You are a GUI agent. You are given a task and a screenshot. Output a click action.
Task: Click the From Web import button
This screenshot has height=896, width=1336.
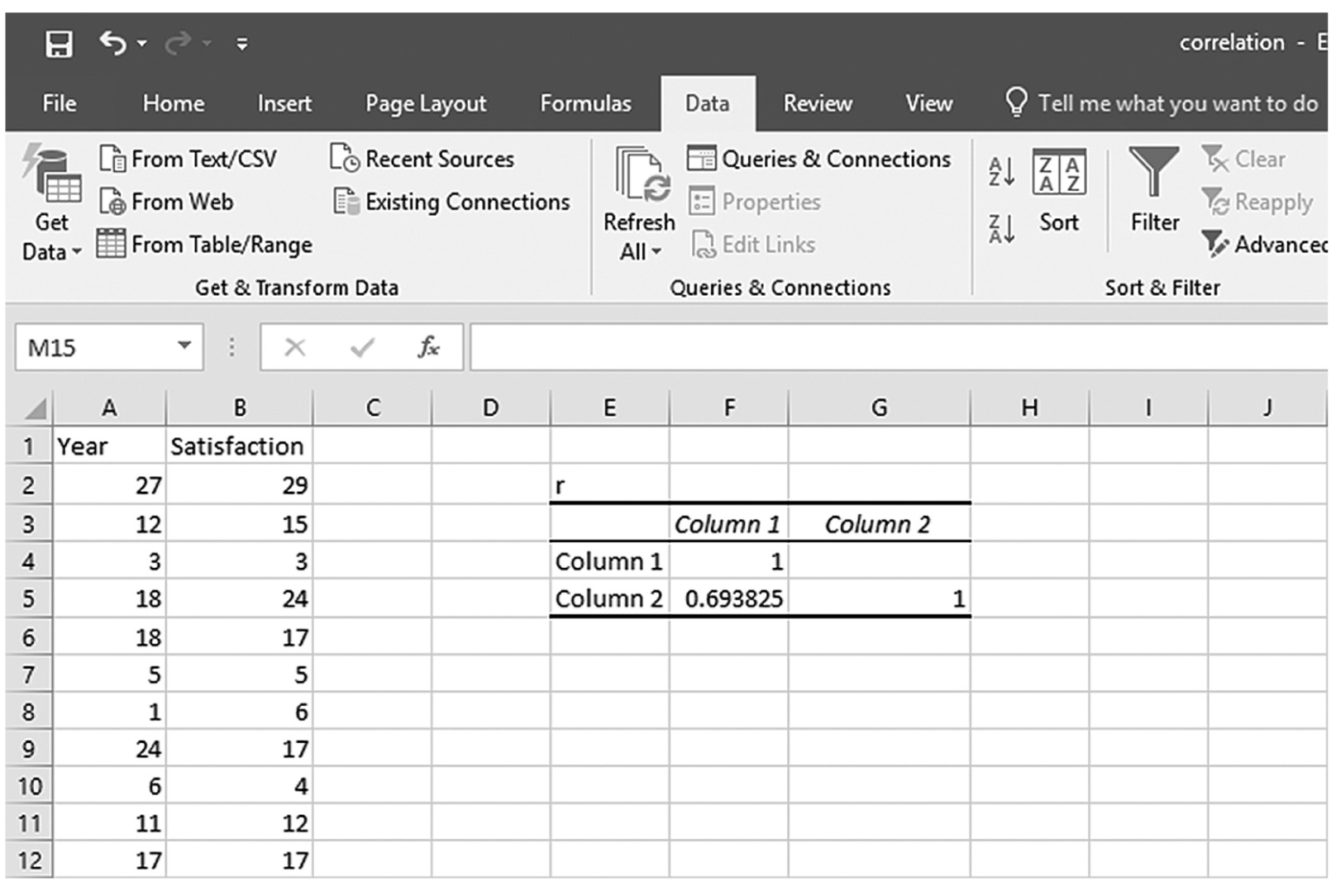point(166,202)
